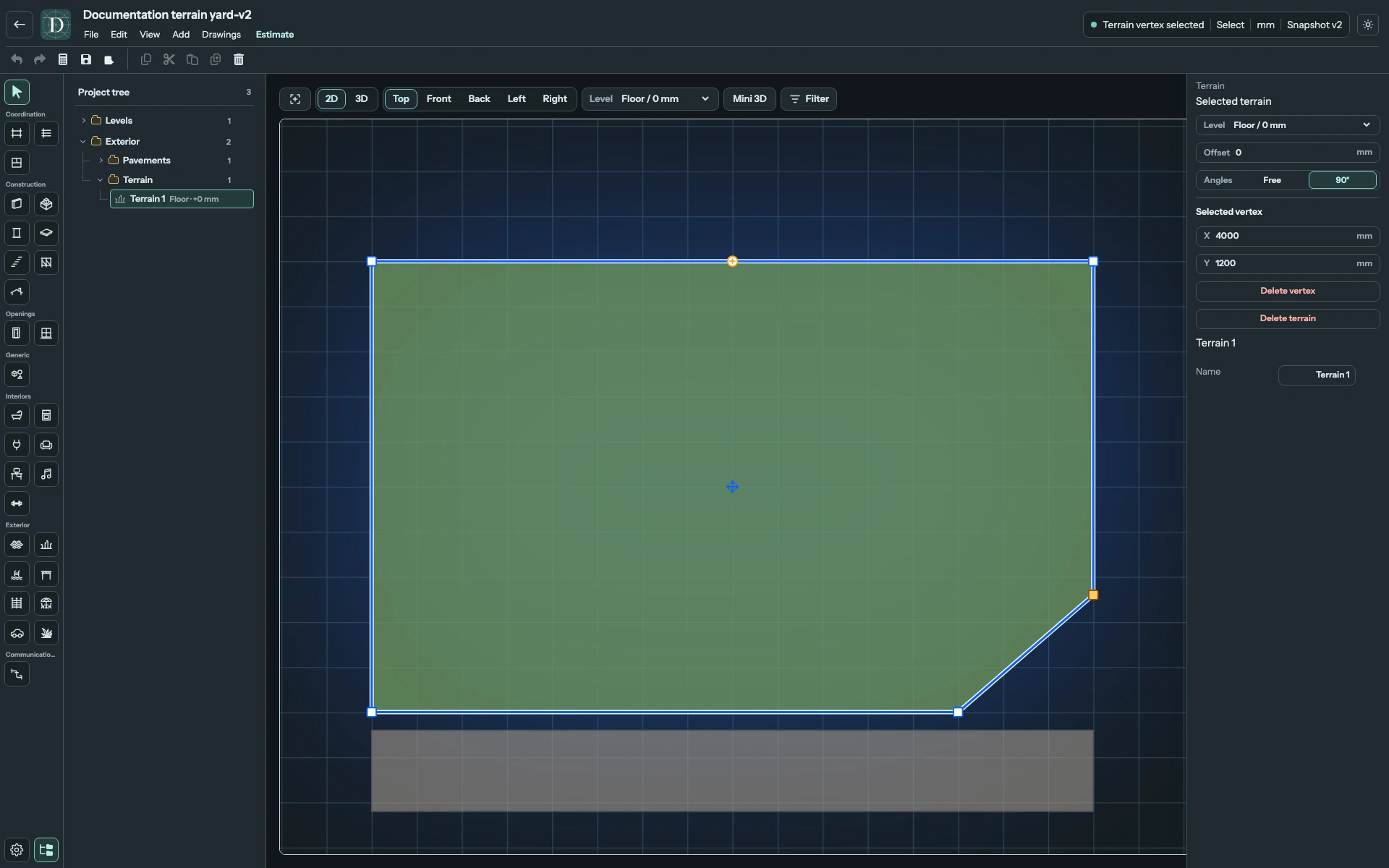Click the trash delete toolbar icon
This screenshot has height=868, width=1389.
(239, 59)
